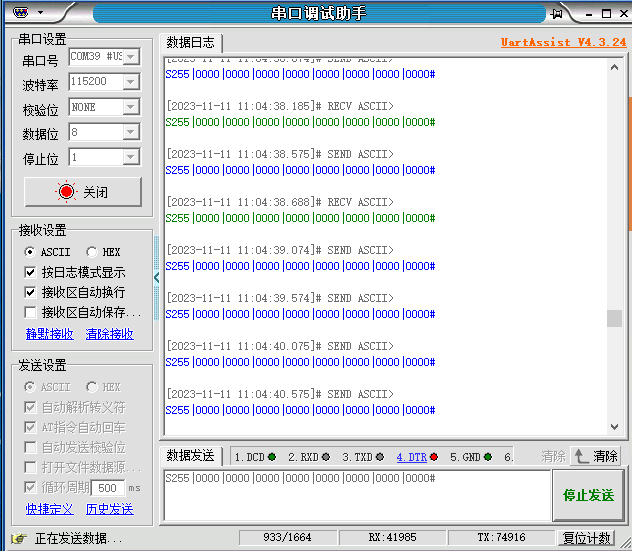
Task: Select HEX send mode radio
Action: [91, 387]
